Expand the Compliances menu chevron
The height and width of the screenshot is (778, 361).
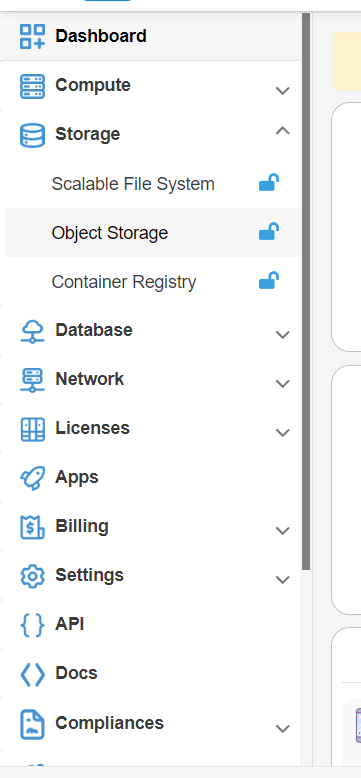[282, 729]
